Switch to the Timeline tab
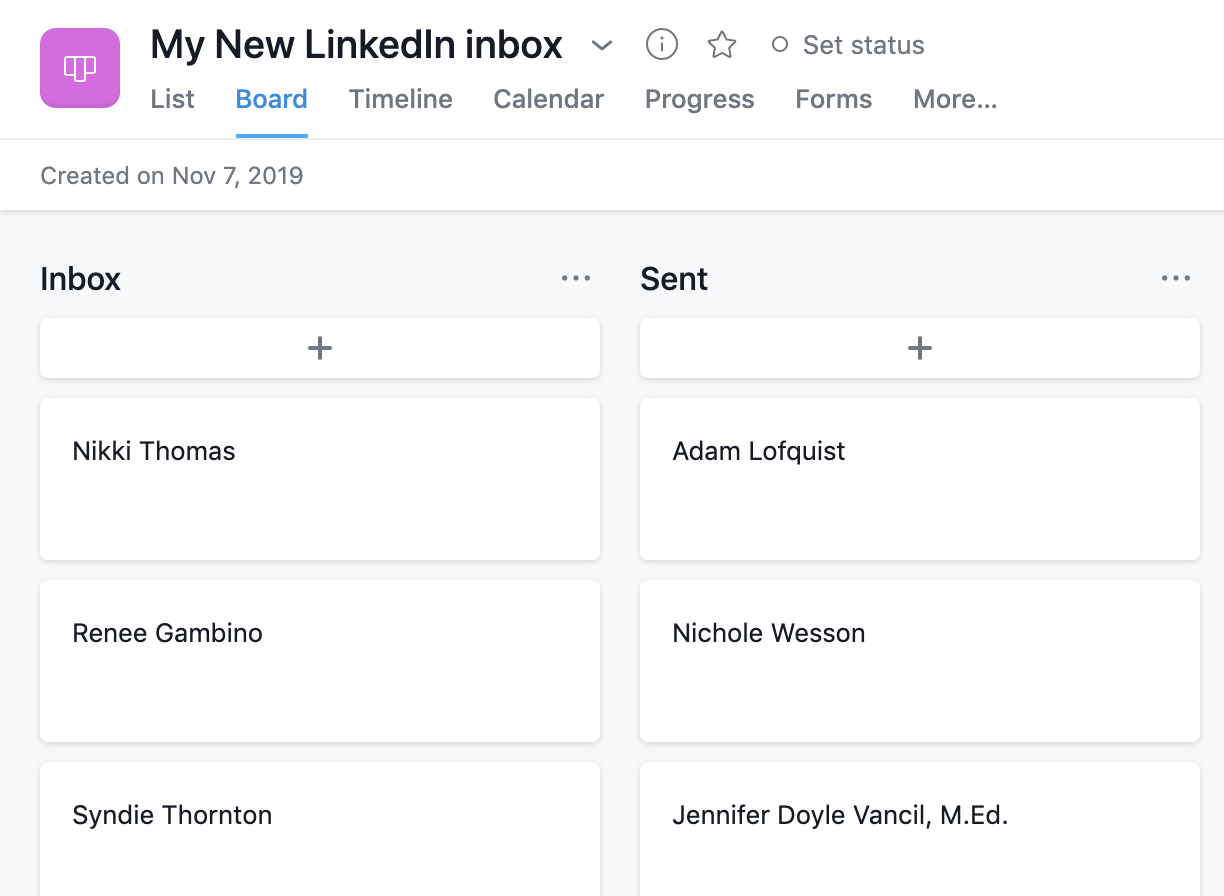The width and height of the screenshot is (1224, 896). [401, 99]
